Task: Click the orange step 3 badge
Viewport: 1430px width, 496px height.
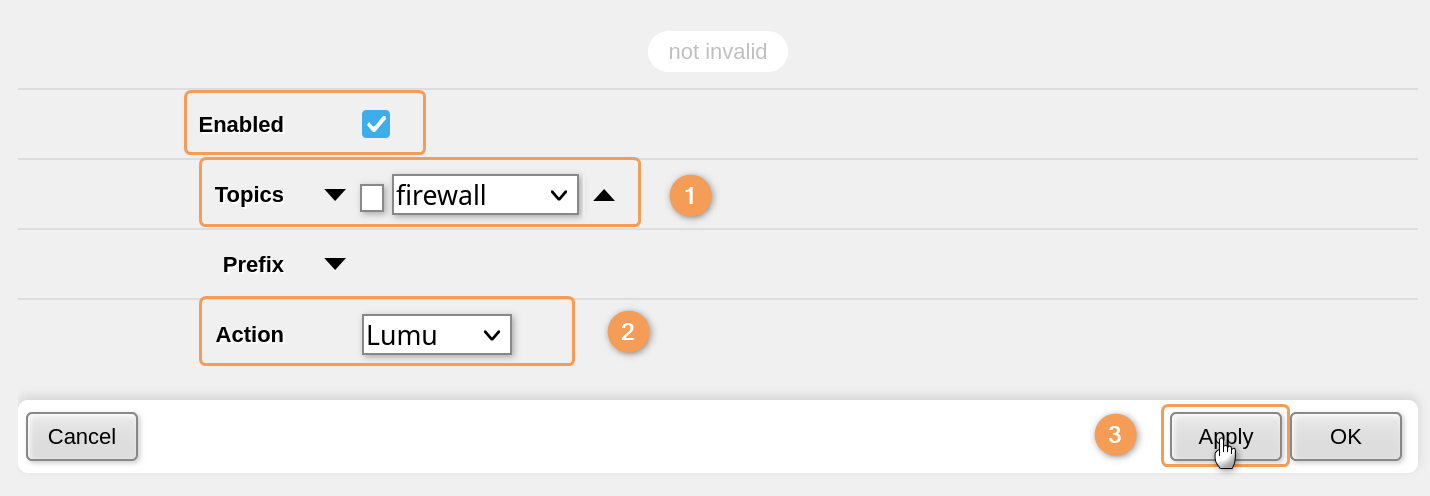Action: pyautogui.click(x=1115, y=435)
